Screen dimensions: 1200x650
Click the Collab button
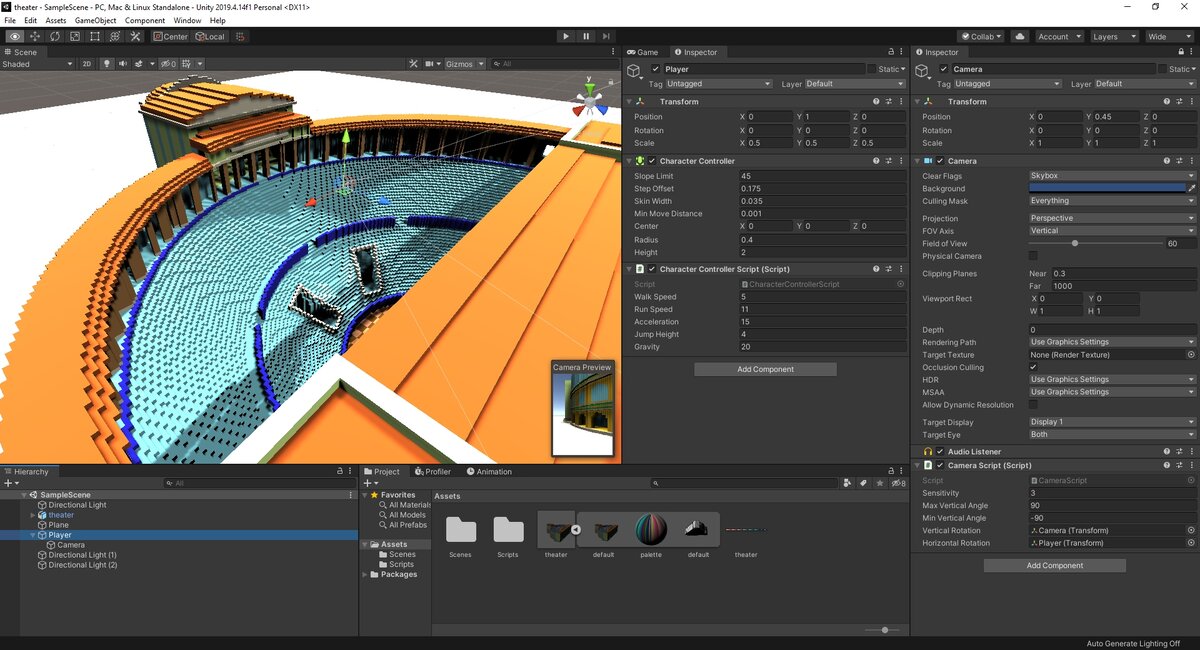981,36
